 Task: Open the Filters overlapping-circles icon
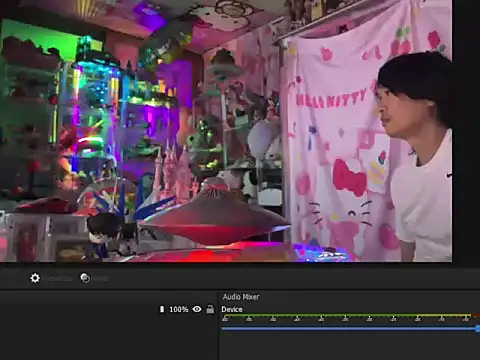click(x=85, y=278)
